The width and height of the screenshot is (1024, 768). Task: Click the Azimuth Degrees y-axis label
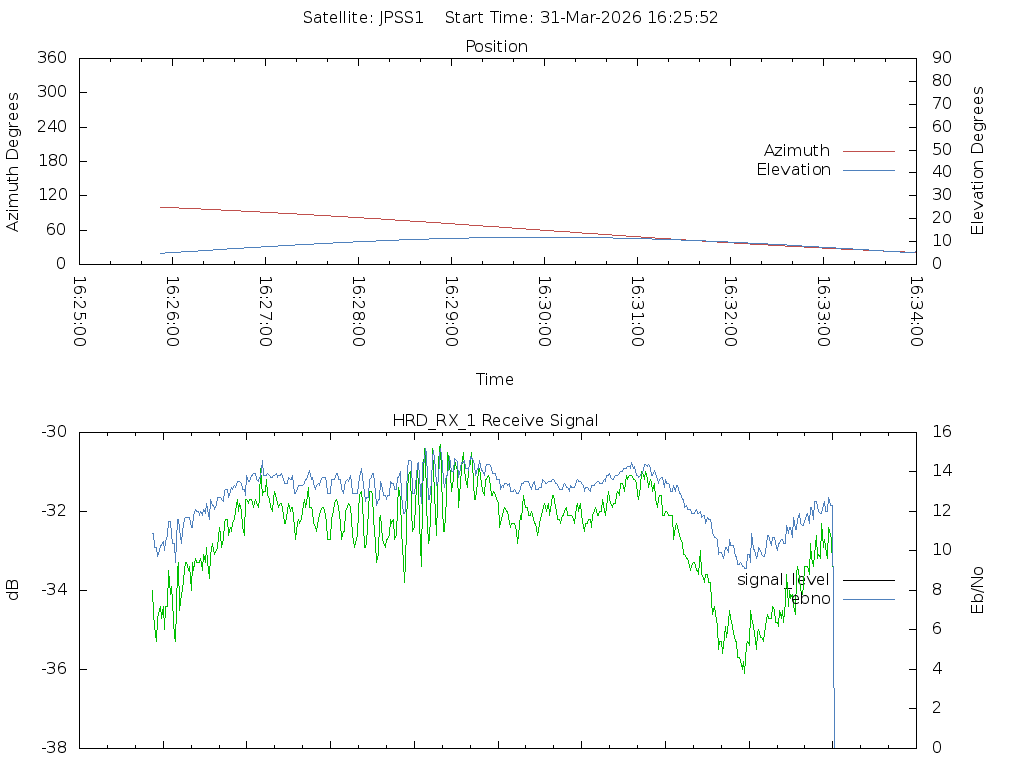coord(13,161)
